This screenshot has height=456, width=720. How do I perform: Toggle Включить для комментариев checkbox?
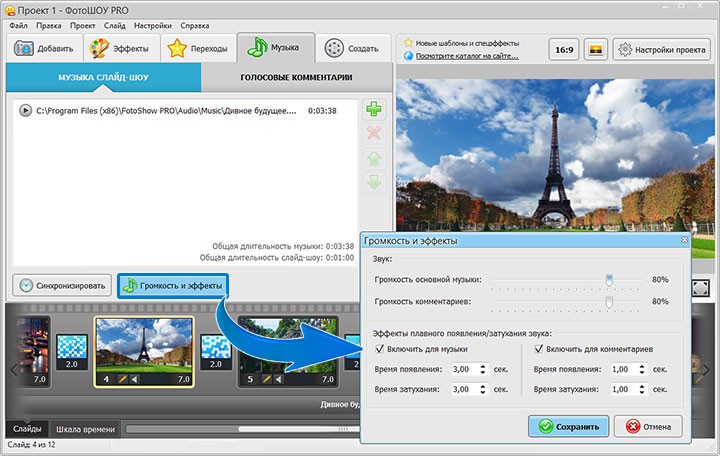pyautogui.click(x=539, y=349)
